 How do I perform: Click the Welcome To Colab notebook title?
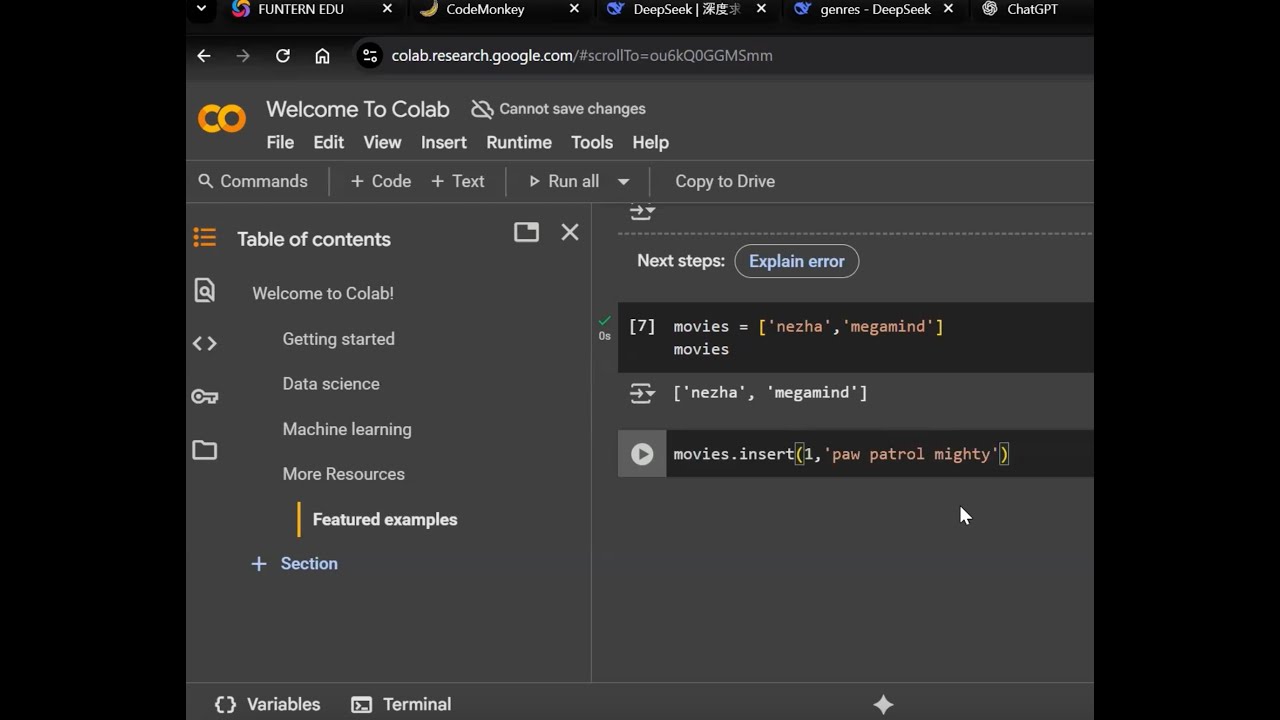(x=358, y=109)
